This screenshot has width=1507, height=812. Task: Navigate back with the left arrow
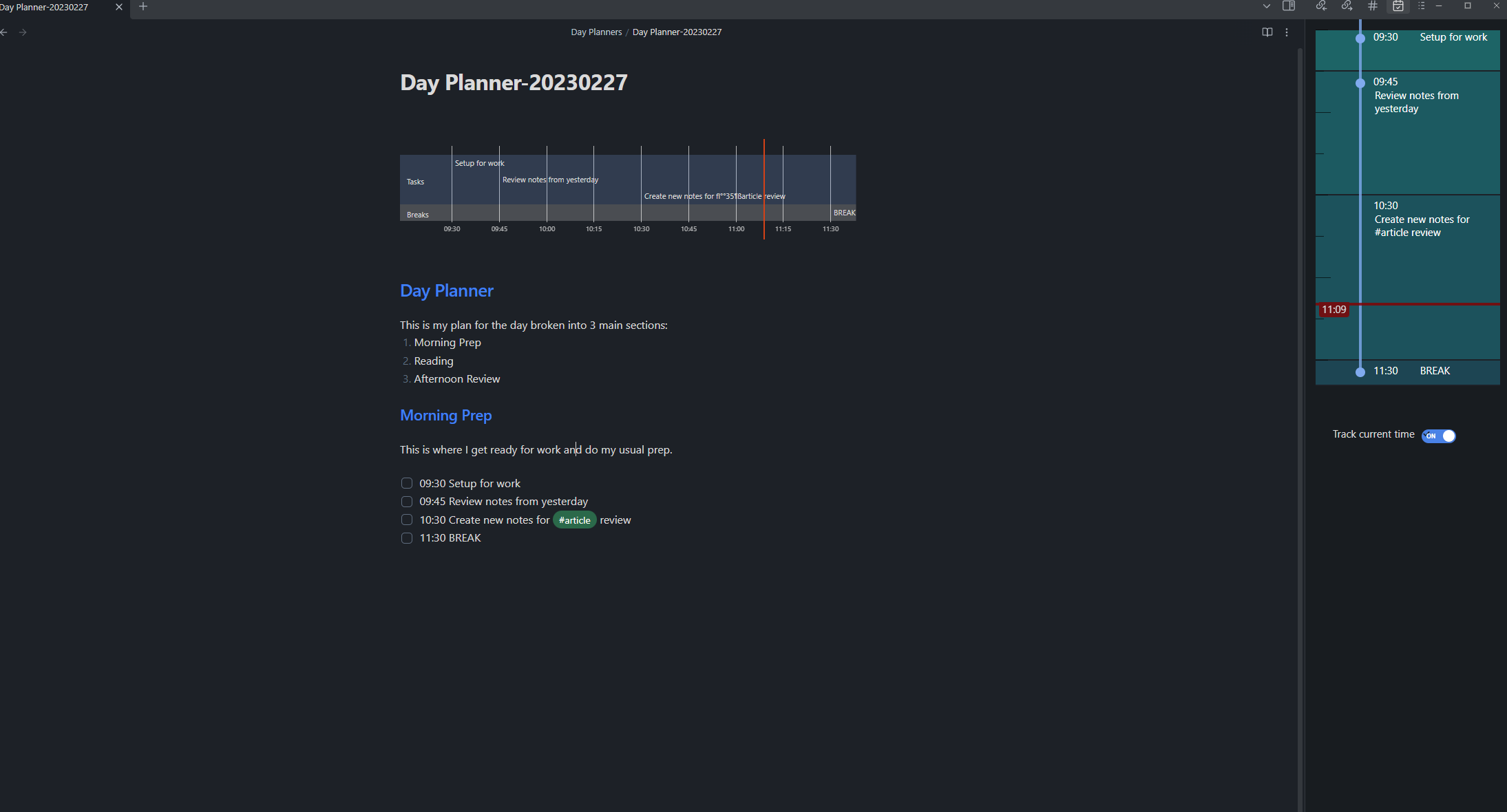coord(3,32)
